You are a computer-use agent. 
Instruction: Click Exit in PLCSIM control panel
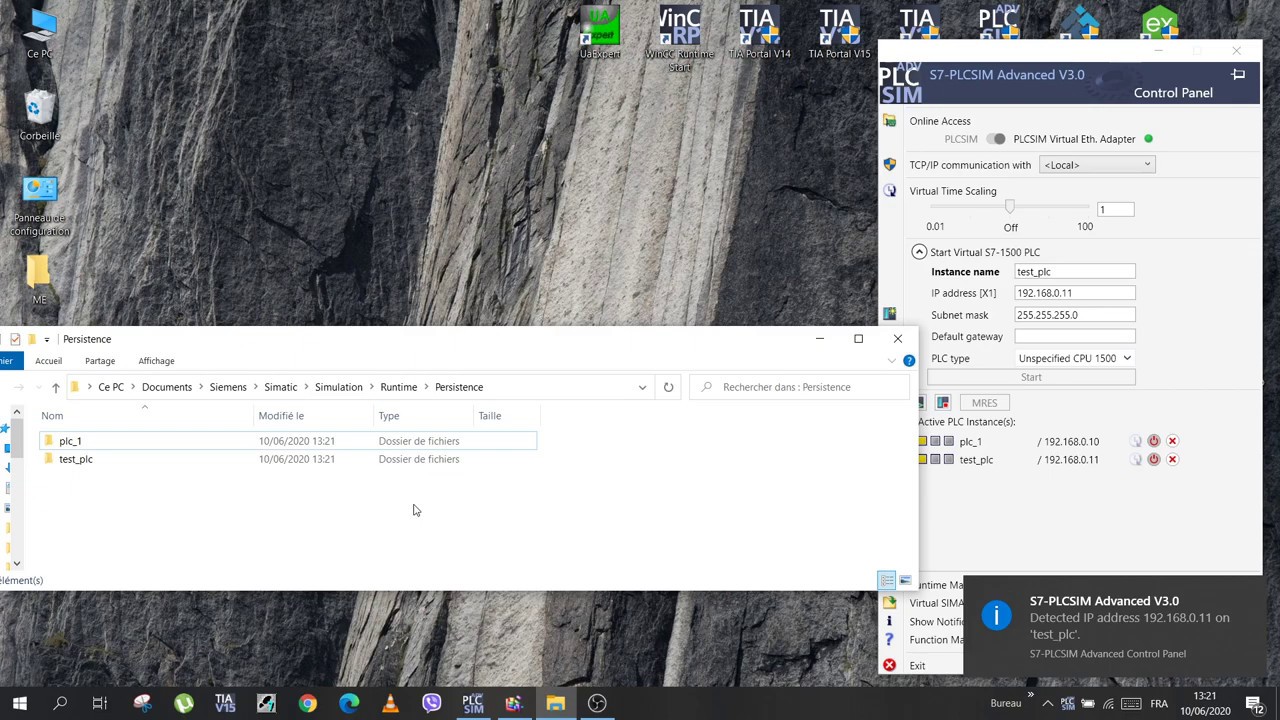pos(917,666)
